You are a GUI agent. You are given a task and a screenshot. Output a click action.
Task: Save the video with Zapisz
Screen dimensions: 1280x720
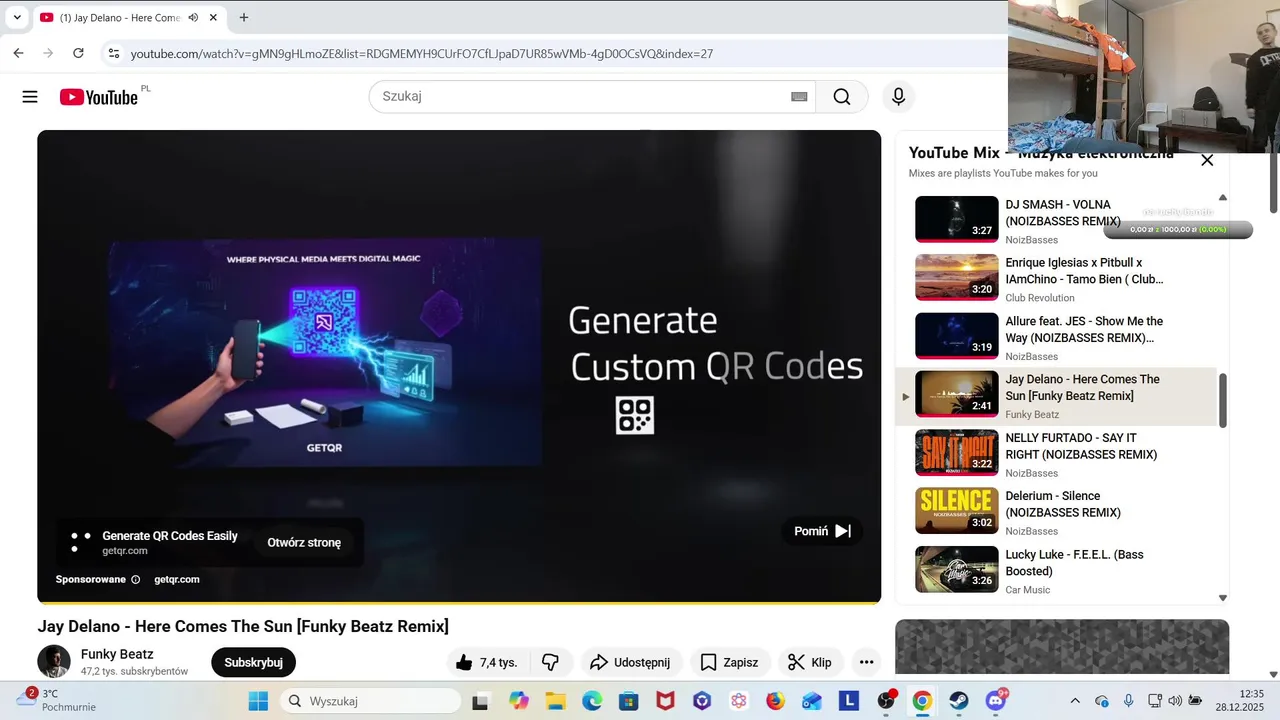click(730, 662)
